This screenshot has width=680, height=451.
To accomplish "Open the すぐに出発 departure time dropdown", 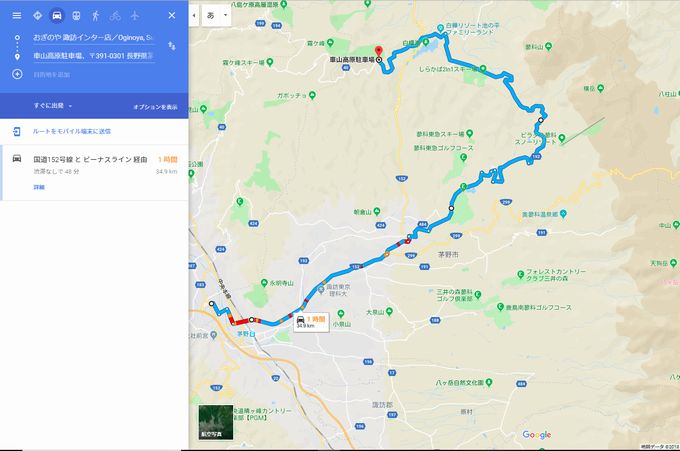I will [x=53, y=106].
